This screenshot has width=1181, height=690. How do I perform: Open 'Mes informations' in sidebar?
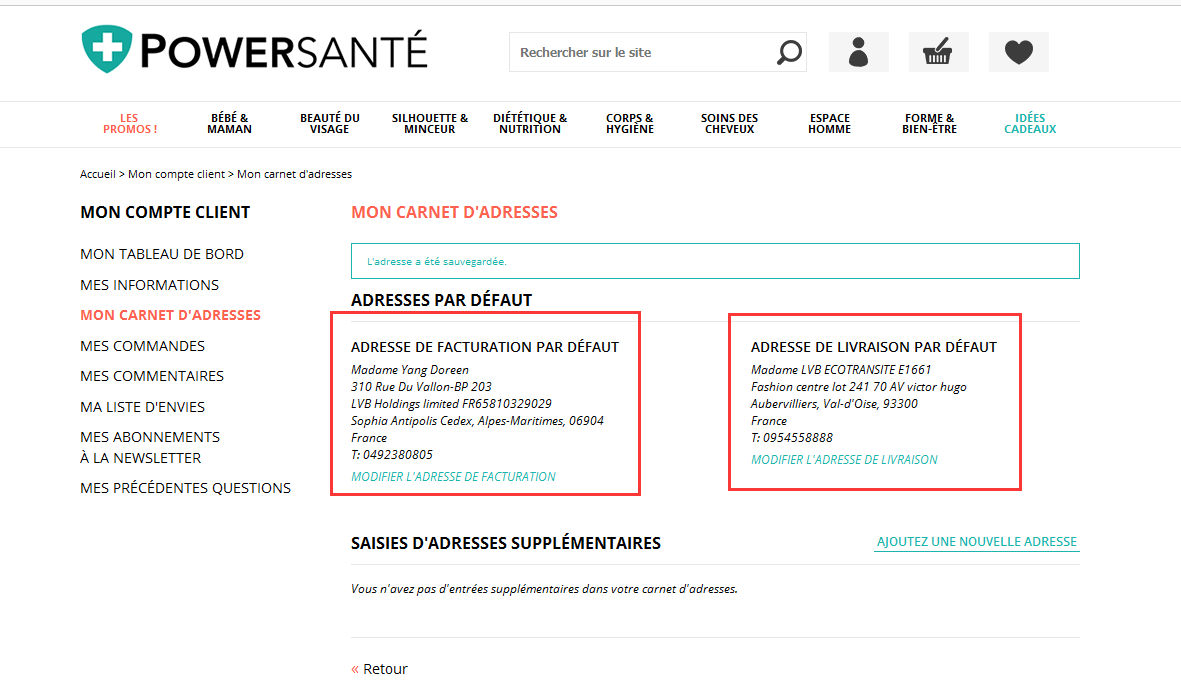click(x=149, y=285)
